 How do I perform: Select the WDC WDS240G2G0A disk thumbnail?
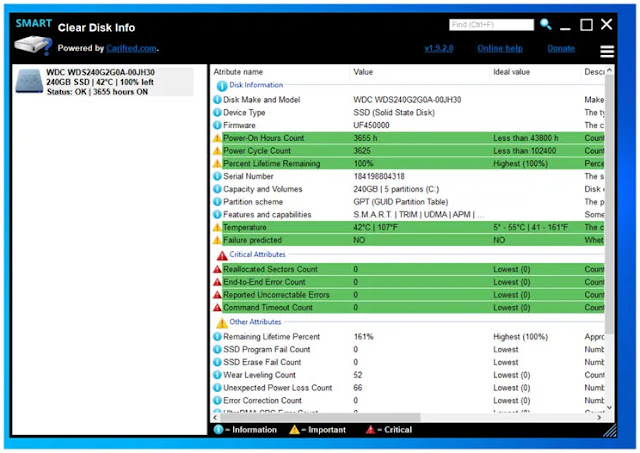29,81
